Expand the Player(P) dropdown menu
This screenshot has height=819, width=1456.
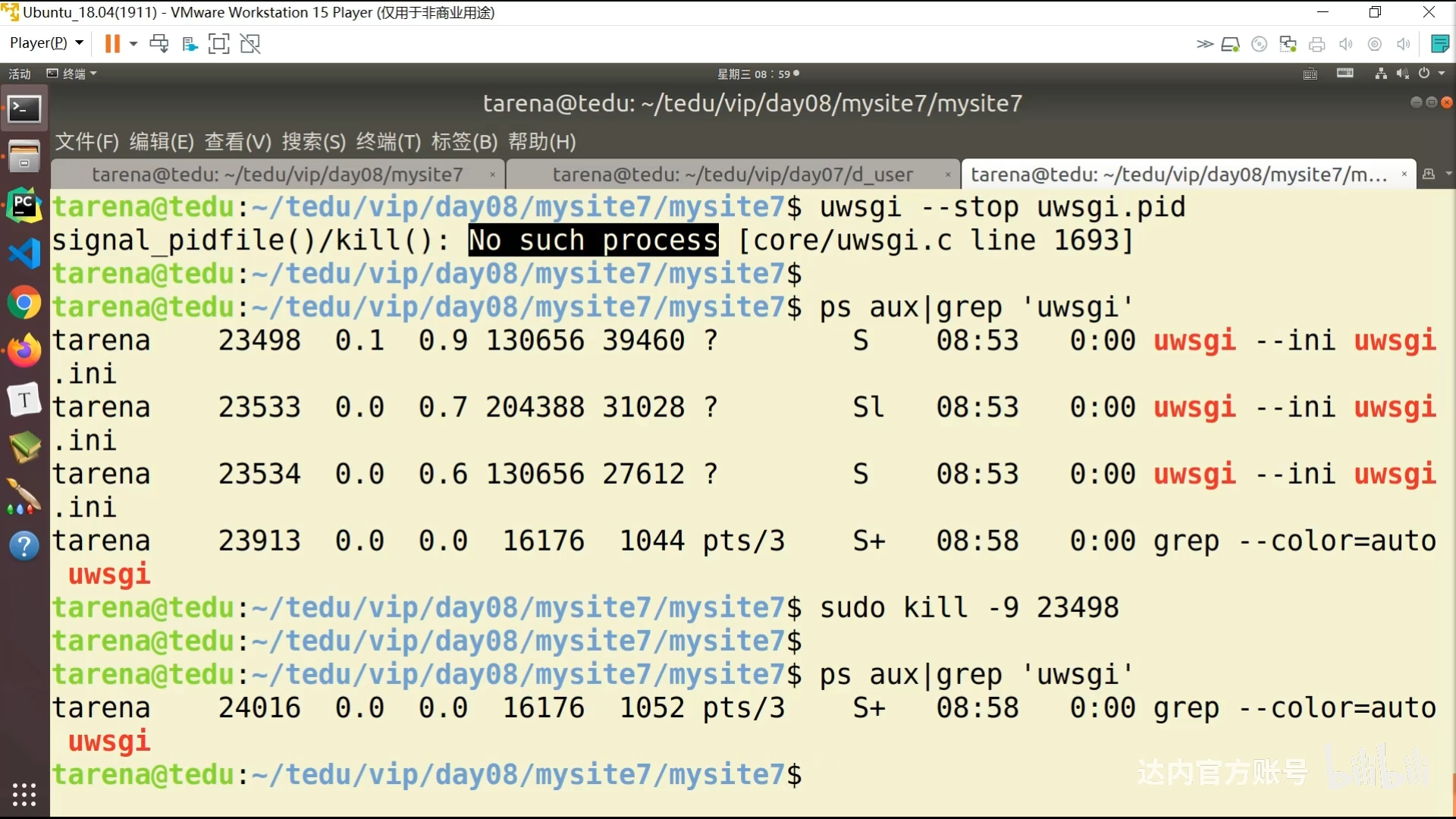[x=45, y=43]
